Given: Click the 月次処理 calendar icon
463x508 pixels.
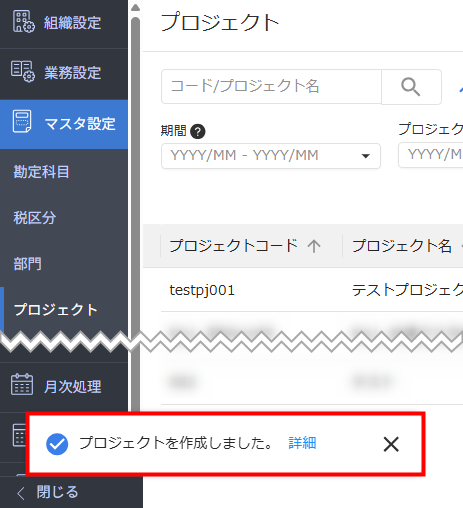Looking at the screenshot, I should pos(22,384).
